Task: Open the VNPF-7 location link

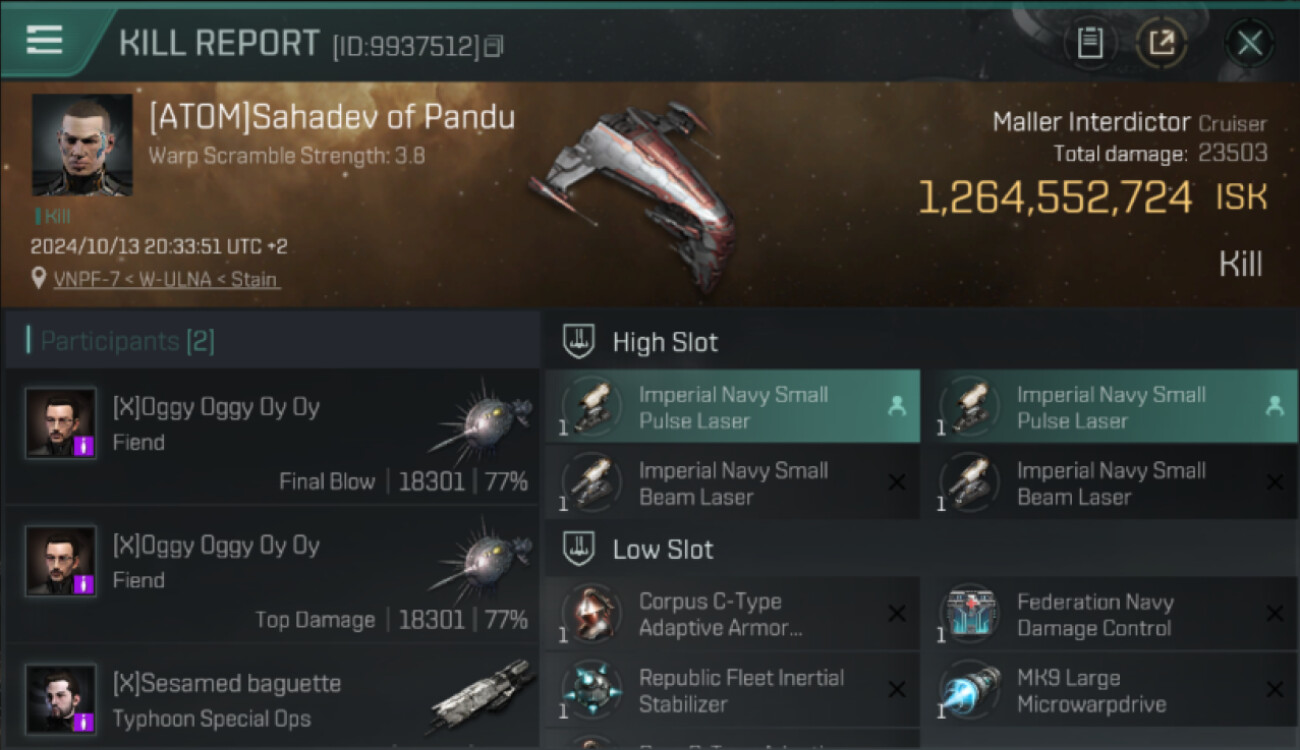Action: tap(166, 280)
